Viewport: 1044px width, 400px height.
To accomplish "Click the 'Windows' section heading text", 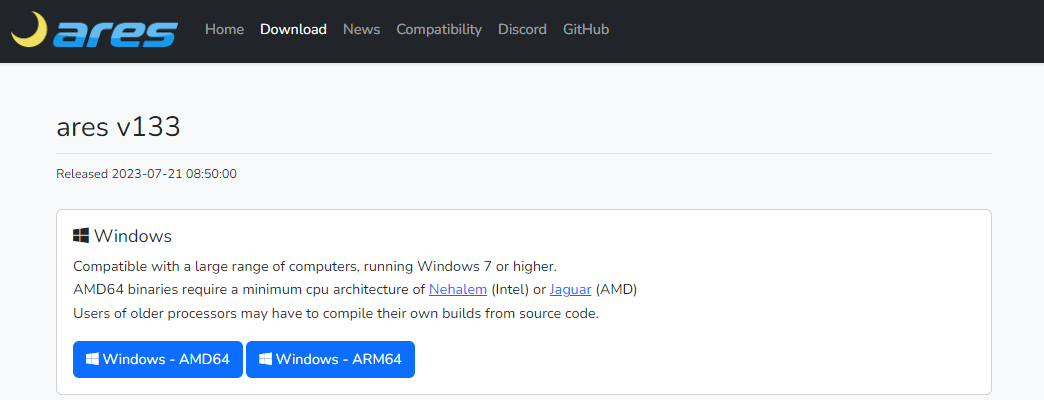I will [133, 236].
